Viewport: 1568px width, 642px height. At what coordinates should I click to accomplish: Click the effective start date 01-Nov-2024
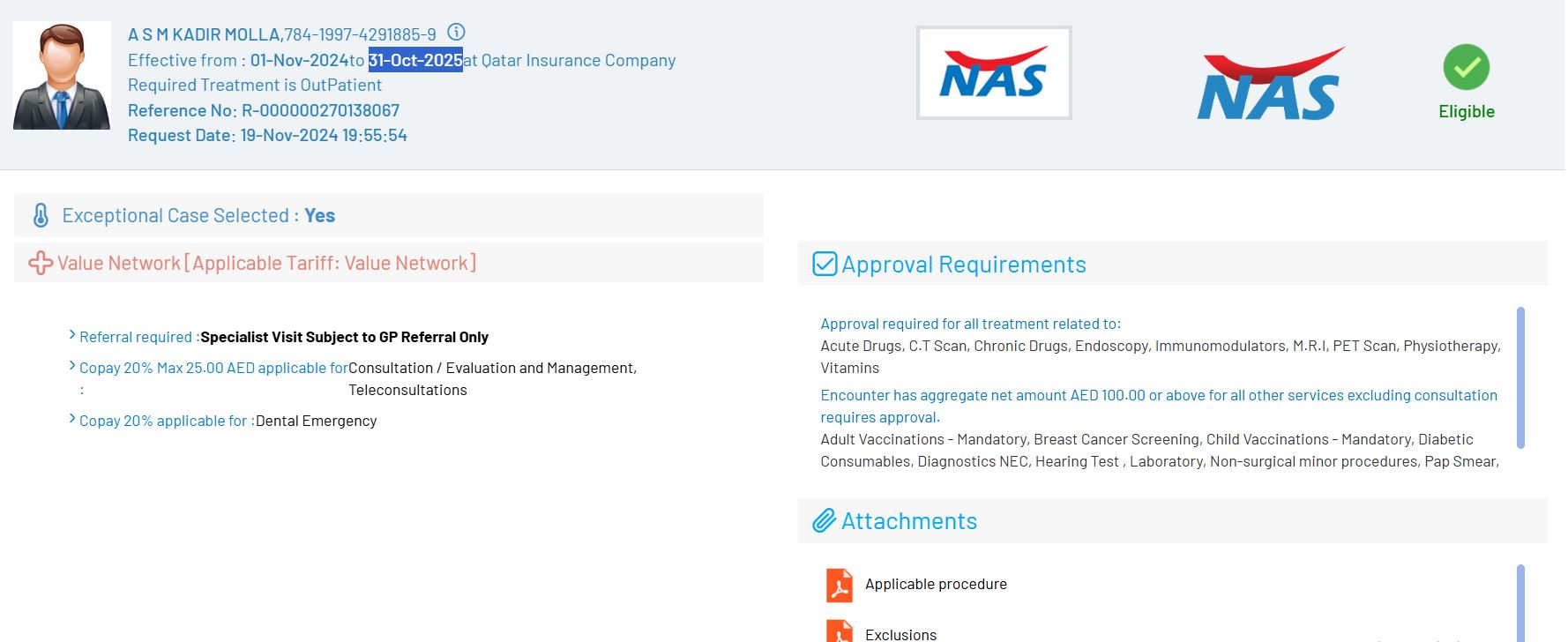[x=300, y=60]
